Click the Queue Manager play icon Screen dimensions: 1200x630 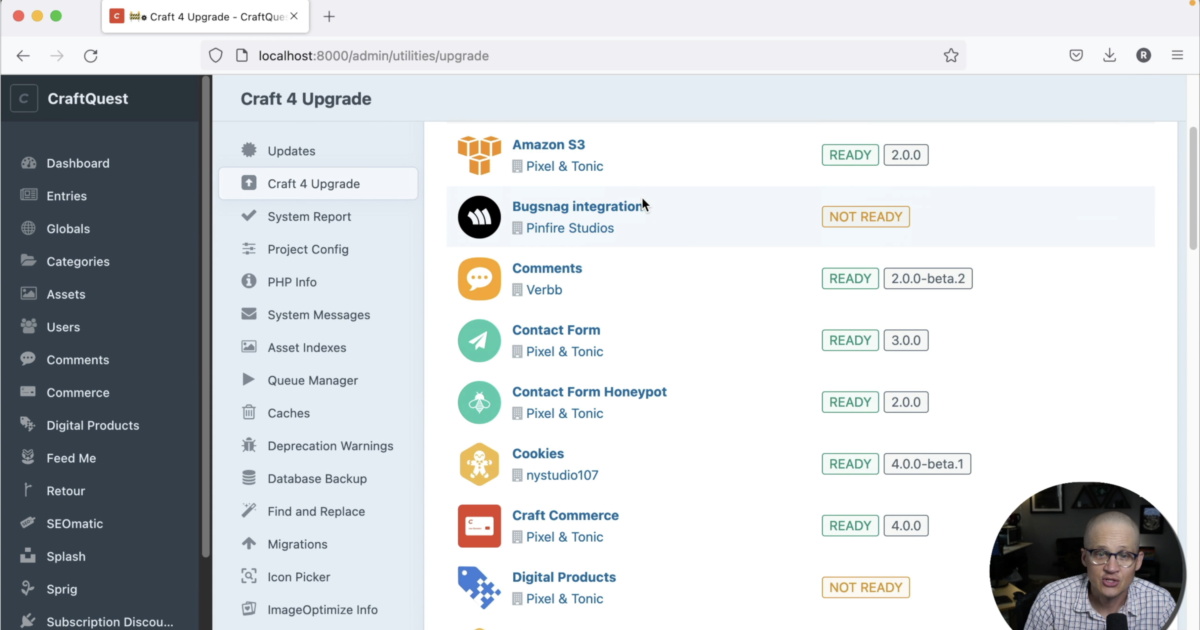pyautogui.click(x=249, y=380)
